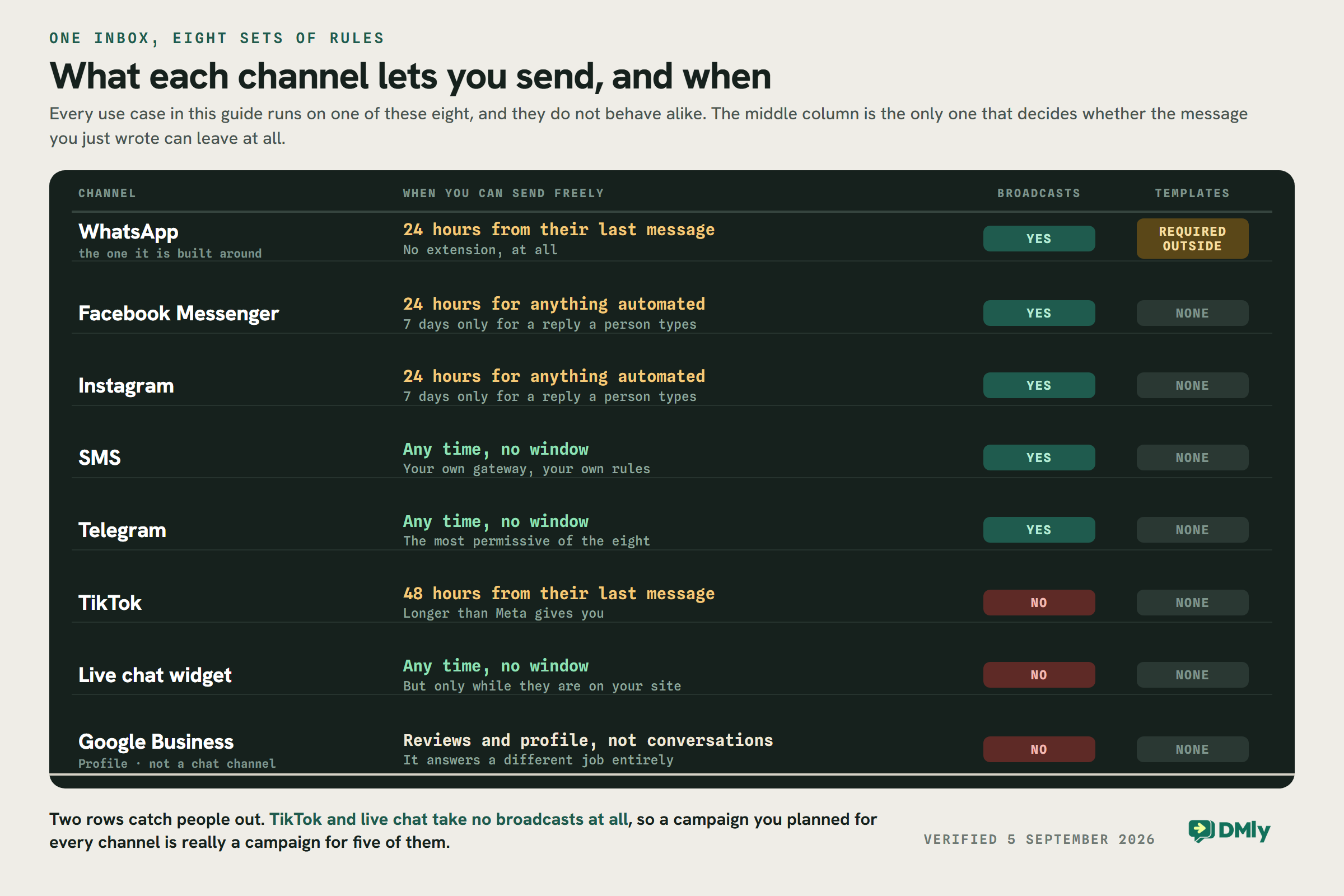
Task: Click NONE badge in Live chat widget row
Action: point(1192,675)
